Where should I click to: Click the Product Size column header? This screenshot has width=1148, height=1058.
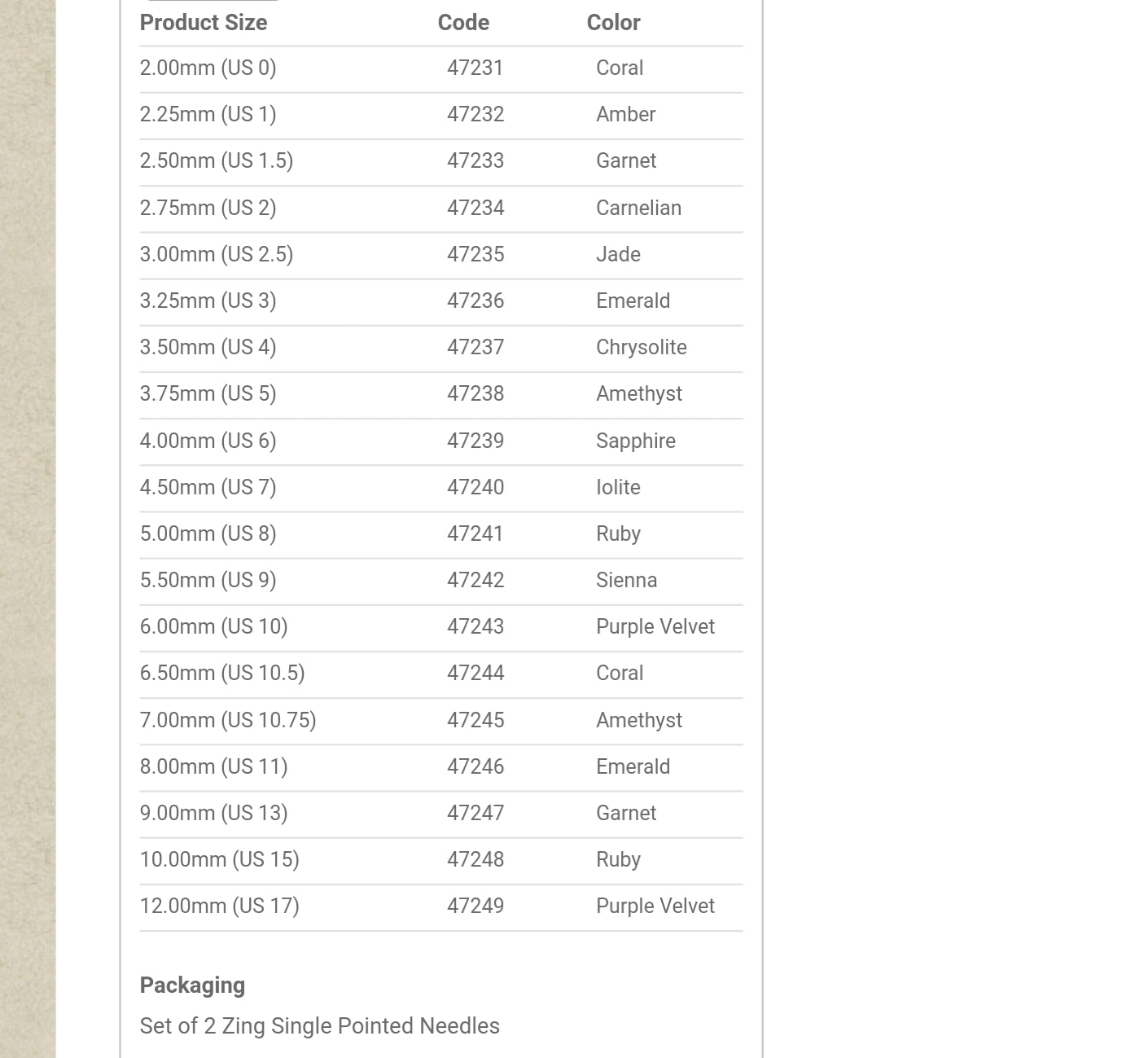[204, 23]
